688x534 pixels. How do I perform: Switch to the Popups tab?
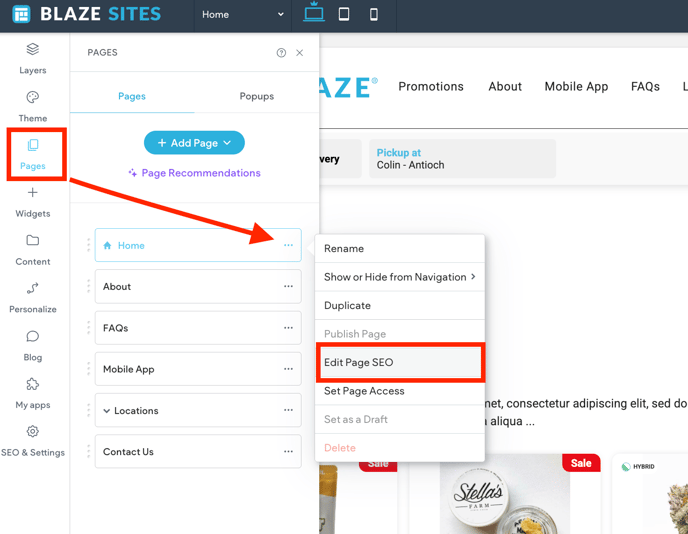click(x=257, y=96)
